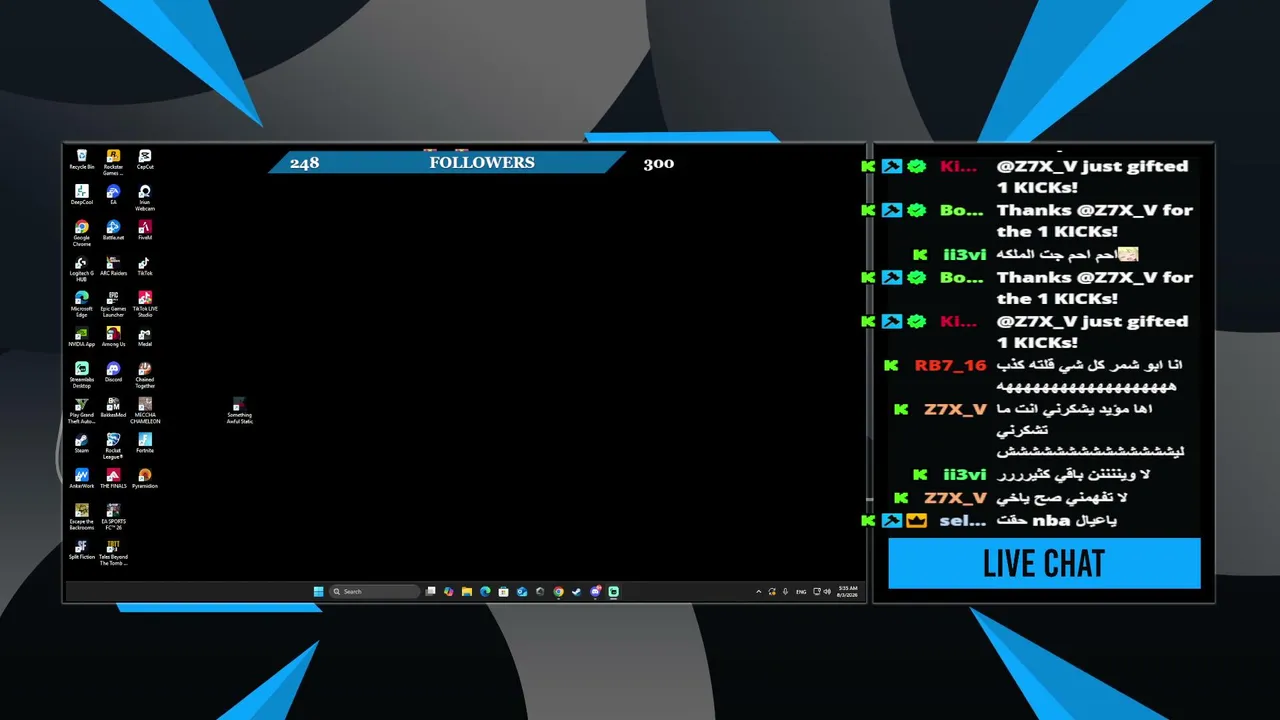
Task: Click the follower count 248
Action: [304, 163]
